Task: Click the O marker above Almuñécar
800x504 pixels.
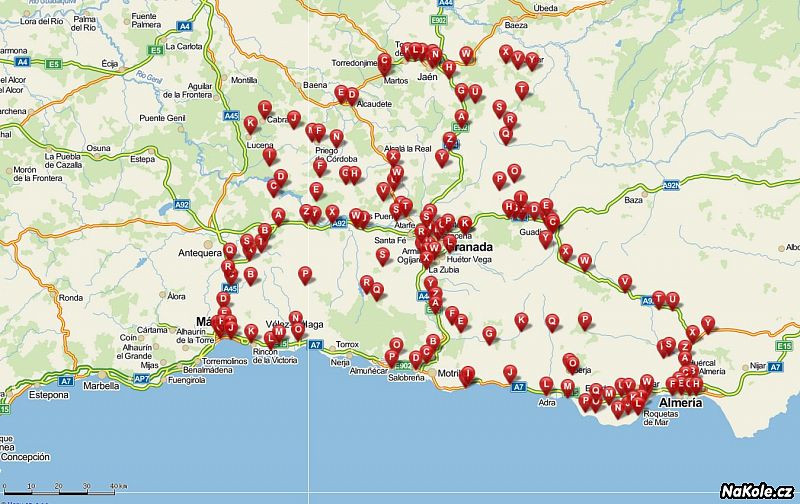Action: tap(396, 346)
